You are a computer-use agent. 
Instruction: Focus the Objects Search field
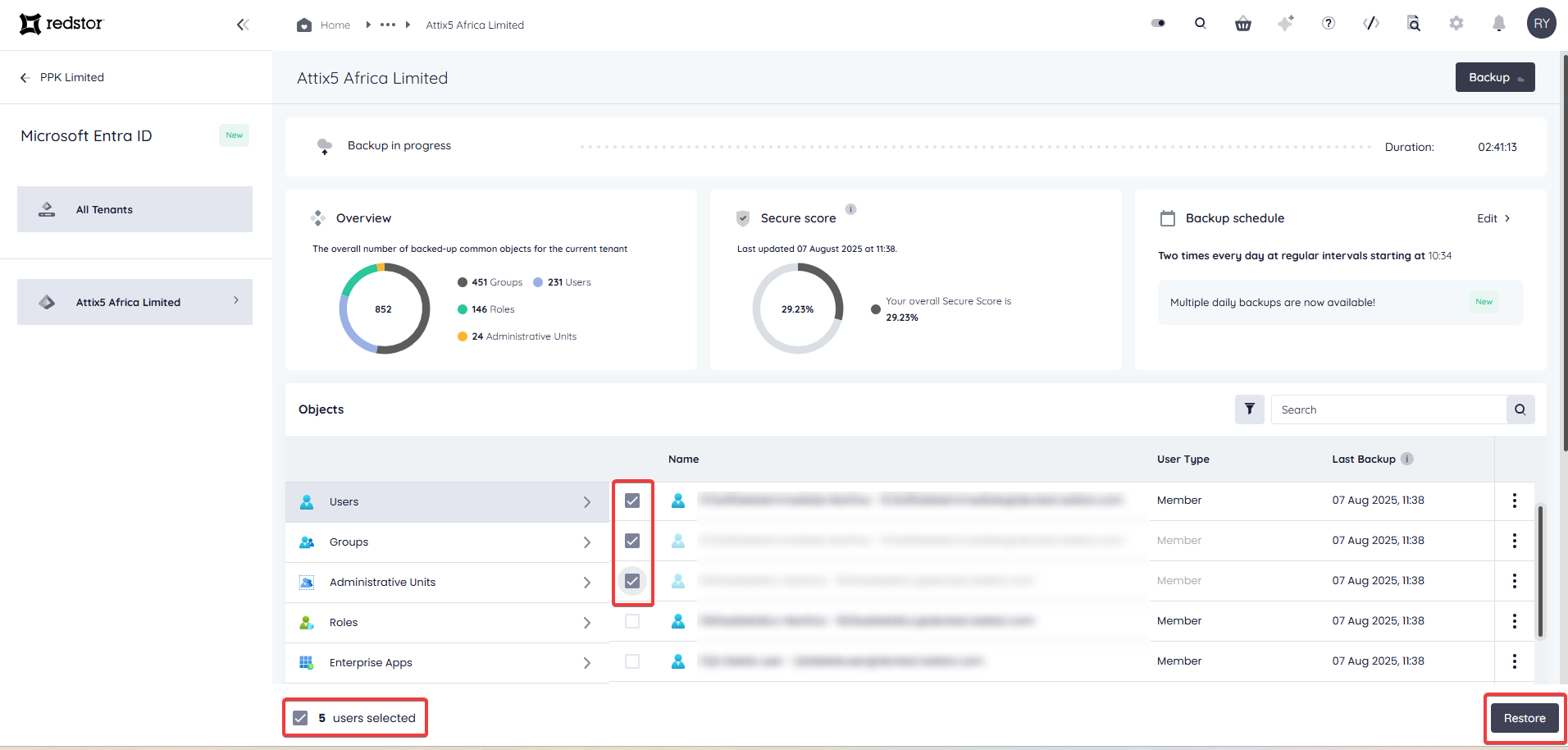pos(1388,409)
